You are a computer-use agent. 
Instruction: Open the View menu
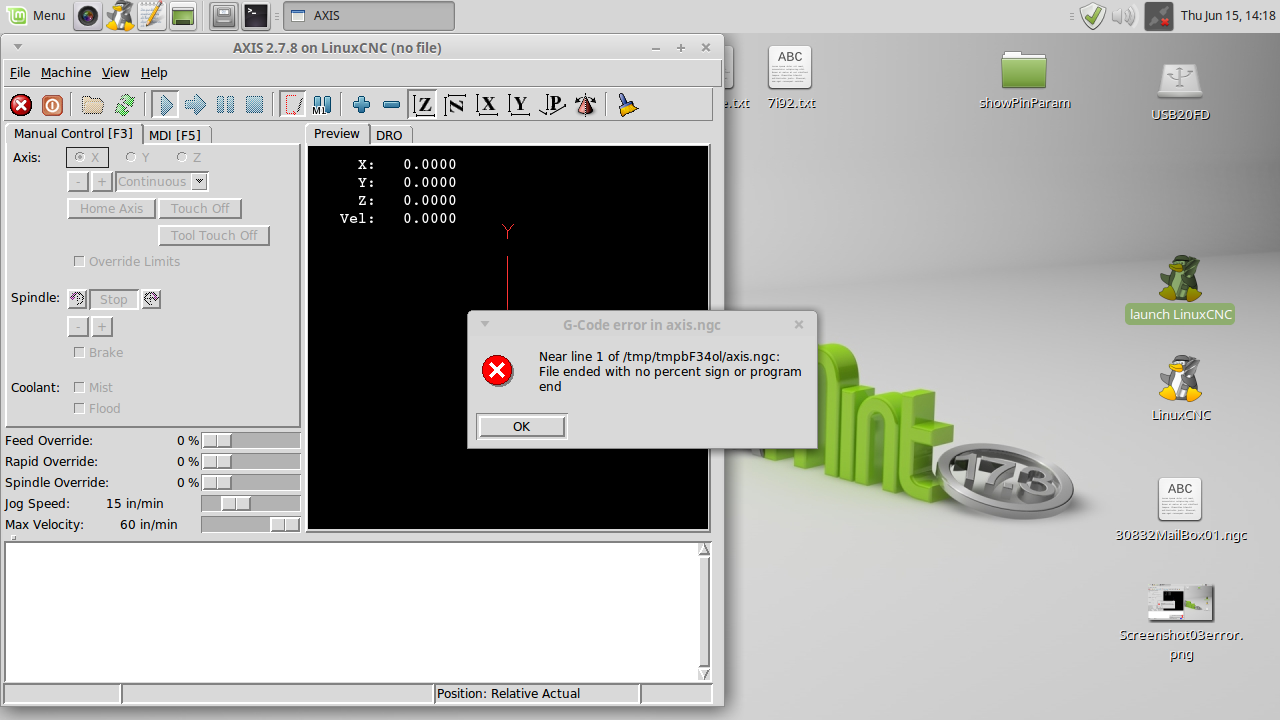[x=116, y=72]
